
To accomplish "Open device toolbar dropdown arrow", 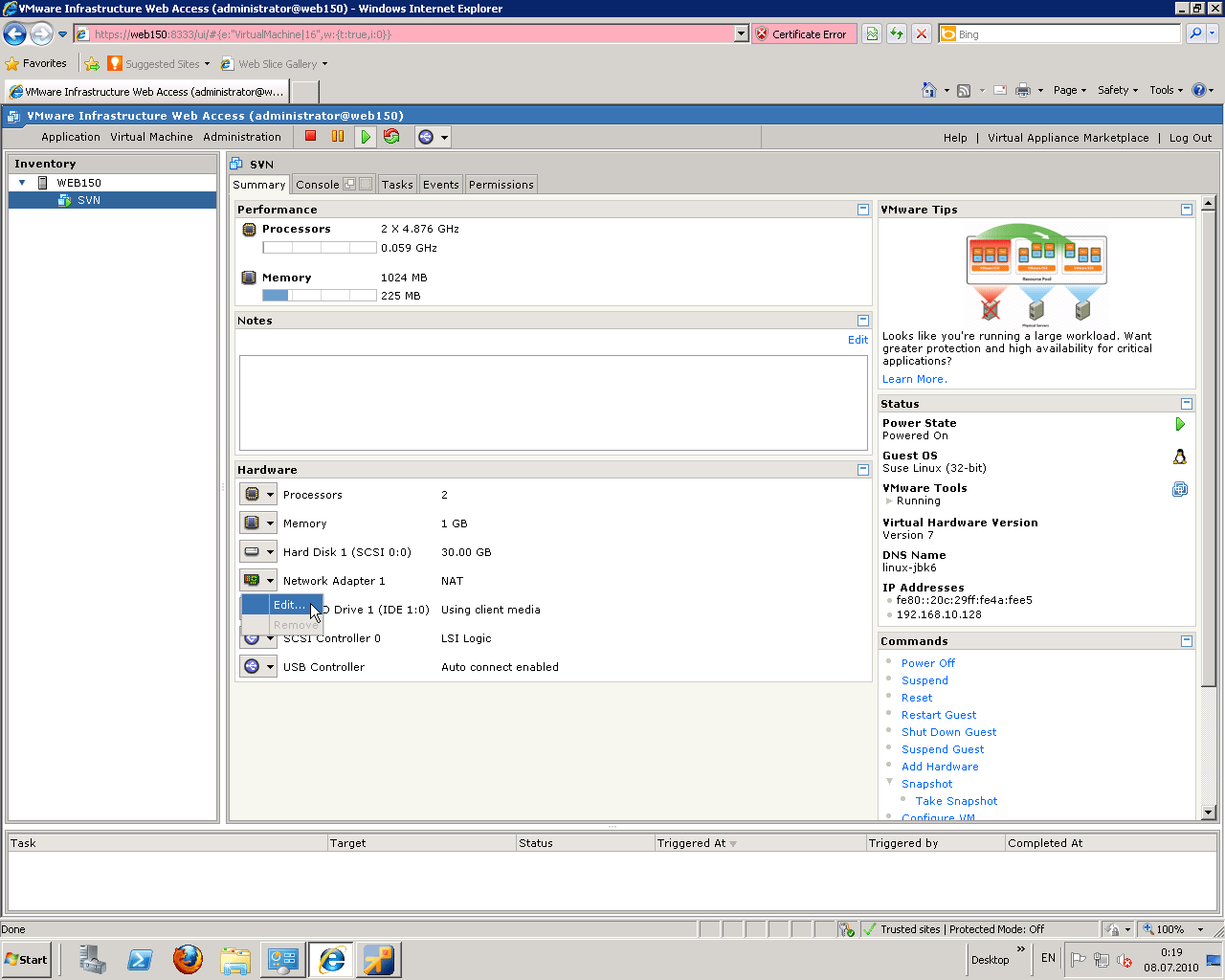I will point(444,138).
